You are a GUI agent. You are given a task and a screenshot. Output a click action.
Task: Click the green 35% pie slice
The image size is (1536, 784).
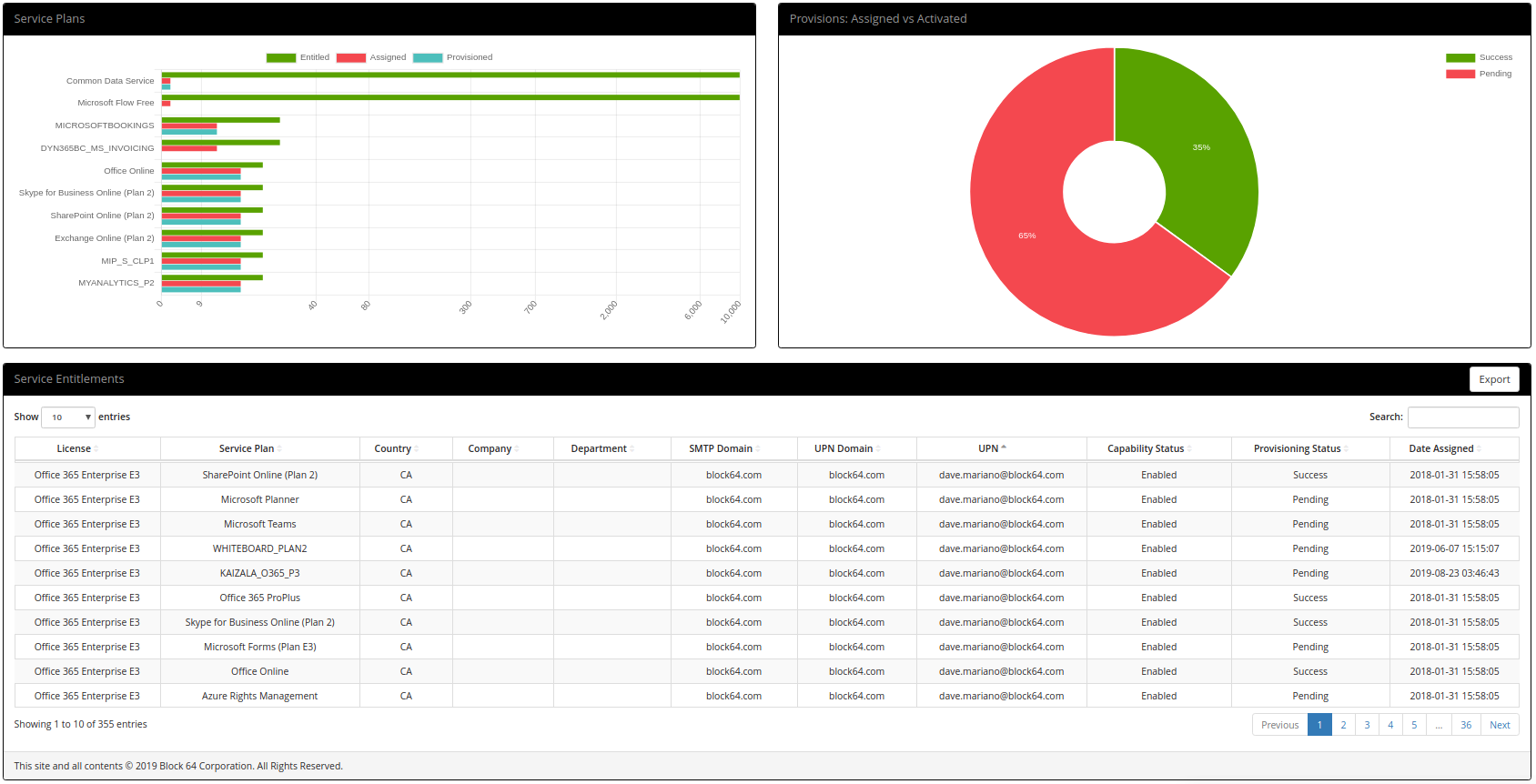(1201, 146)
